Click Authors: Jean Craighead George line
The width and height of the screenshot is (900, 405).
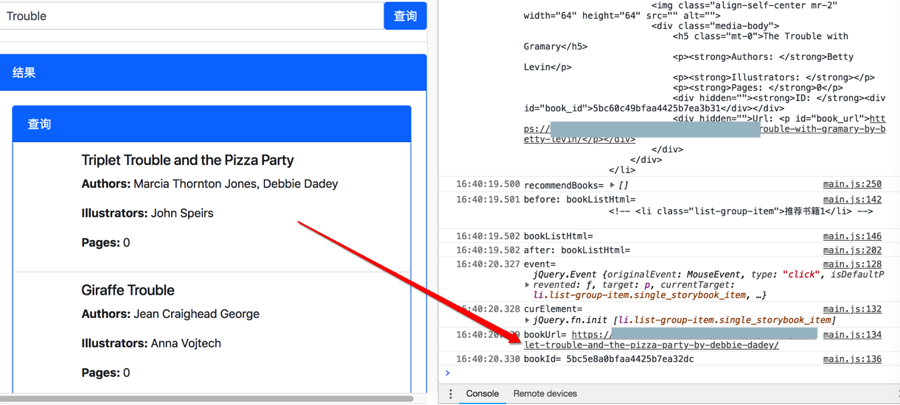click(170, 314)
